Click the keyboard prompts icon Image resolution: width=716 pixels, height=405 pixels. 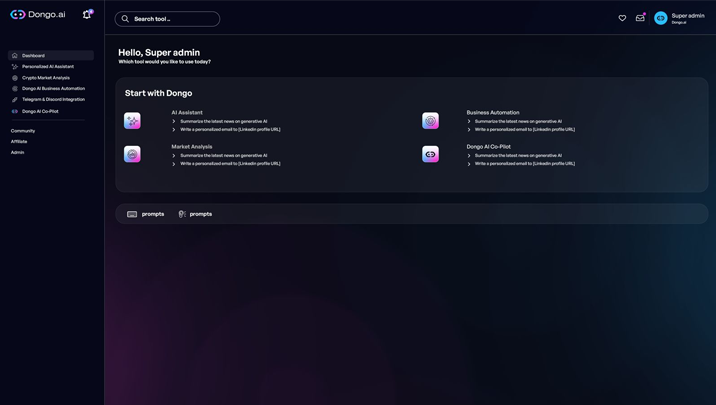[132, 214]
